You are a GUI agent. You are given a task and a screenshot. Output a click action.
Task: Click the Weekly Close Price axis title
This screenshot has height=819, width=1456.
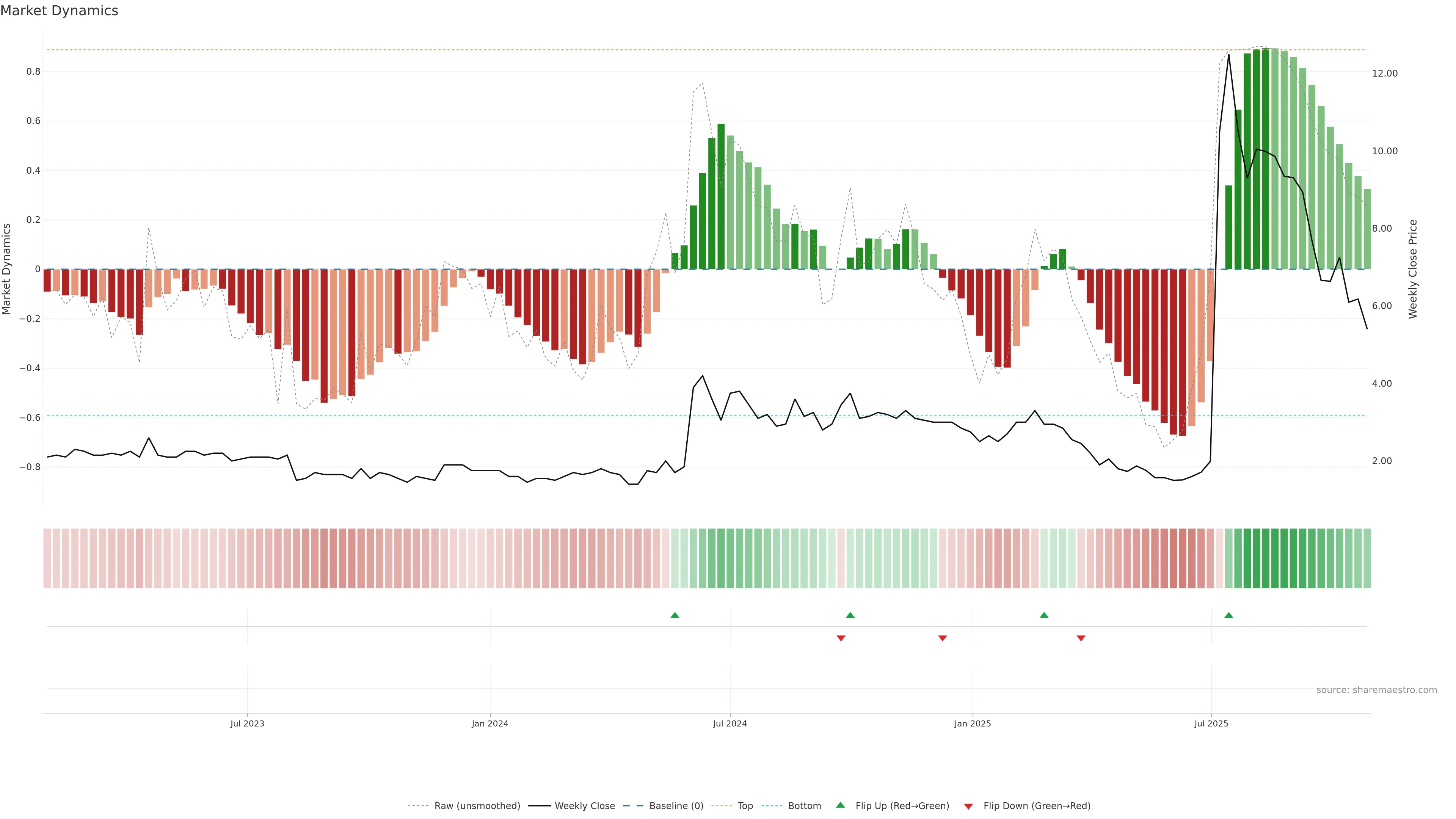click(1412, 269)
